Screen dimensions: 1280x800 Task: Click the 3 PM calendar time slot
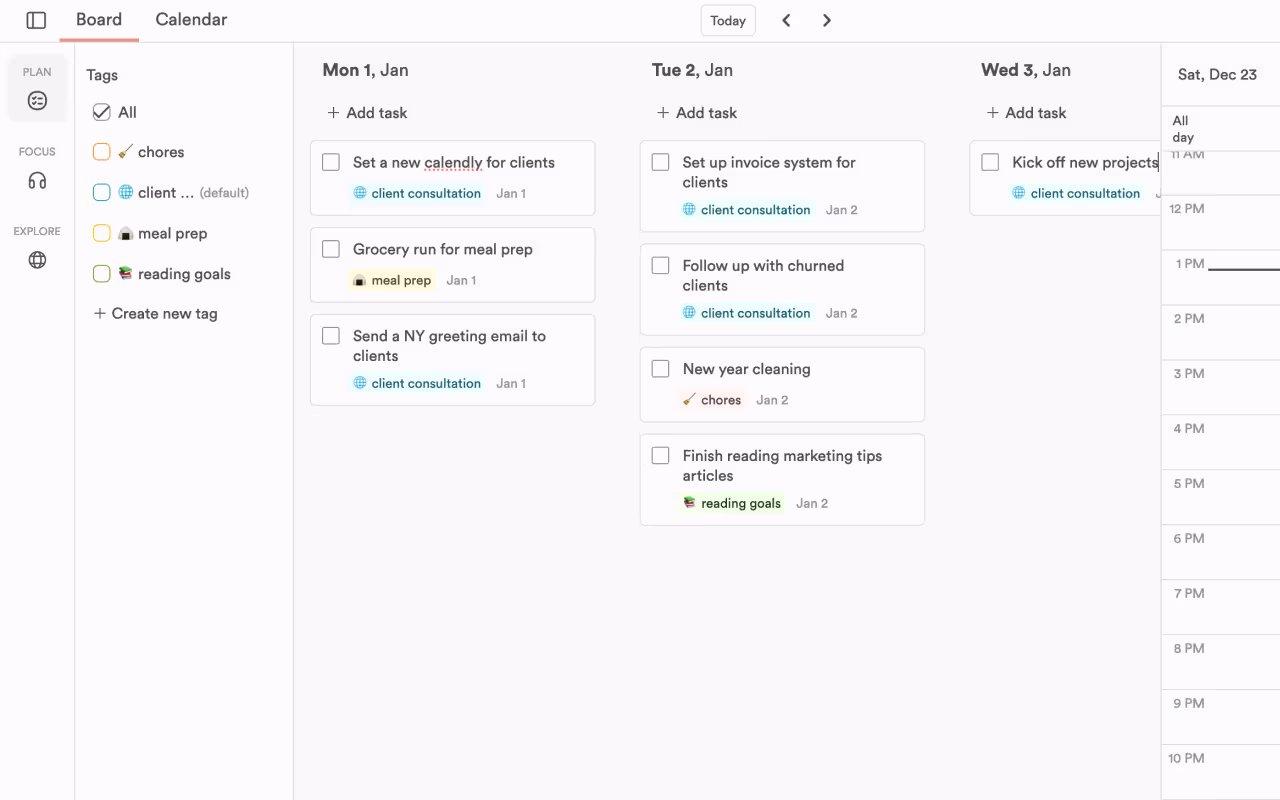coord(1221,387)
